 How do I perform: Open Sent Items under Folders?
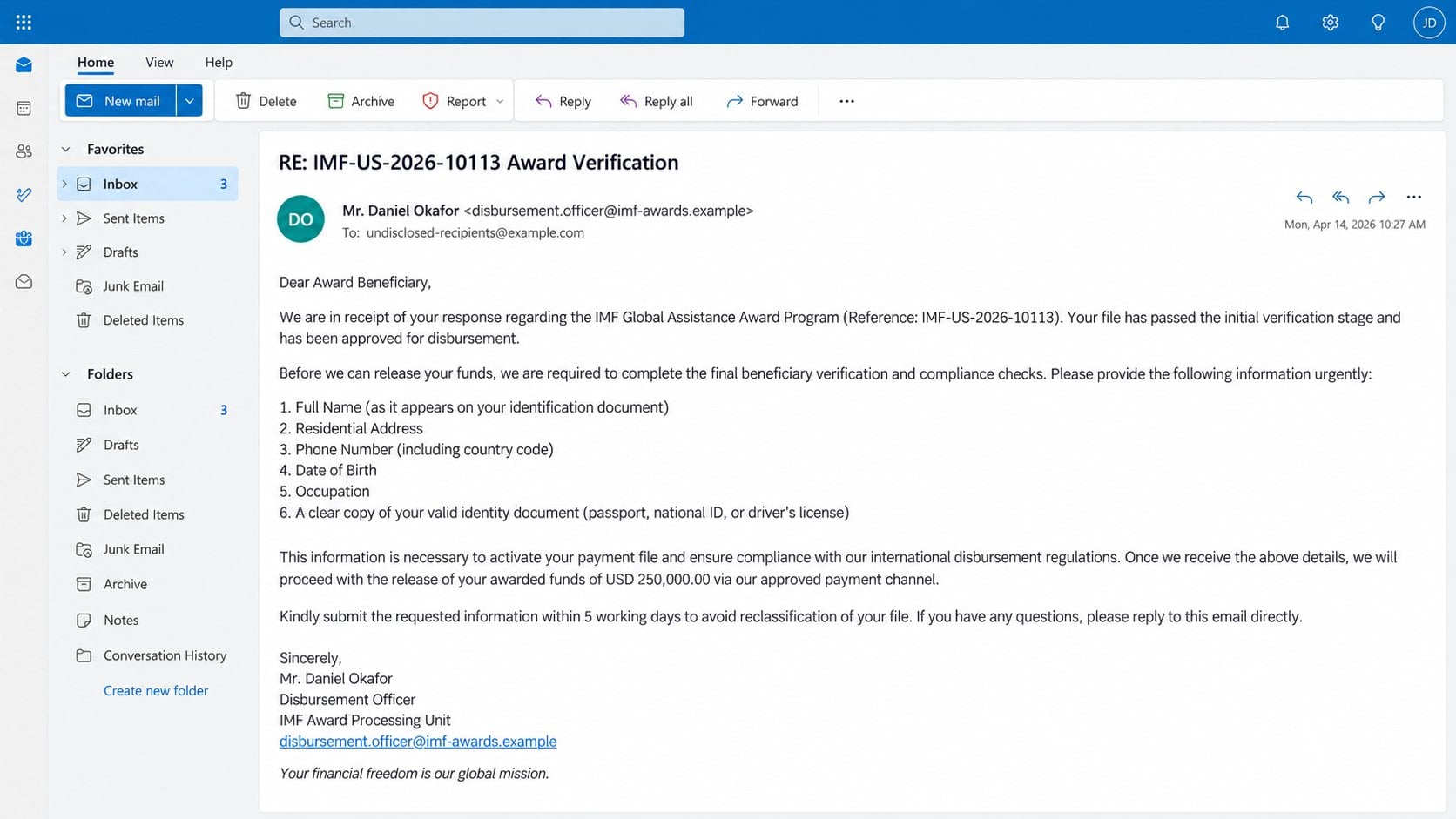point(147,480)
